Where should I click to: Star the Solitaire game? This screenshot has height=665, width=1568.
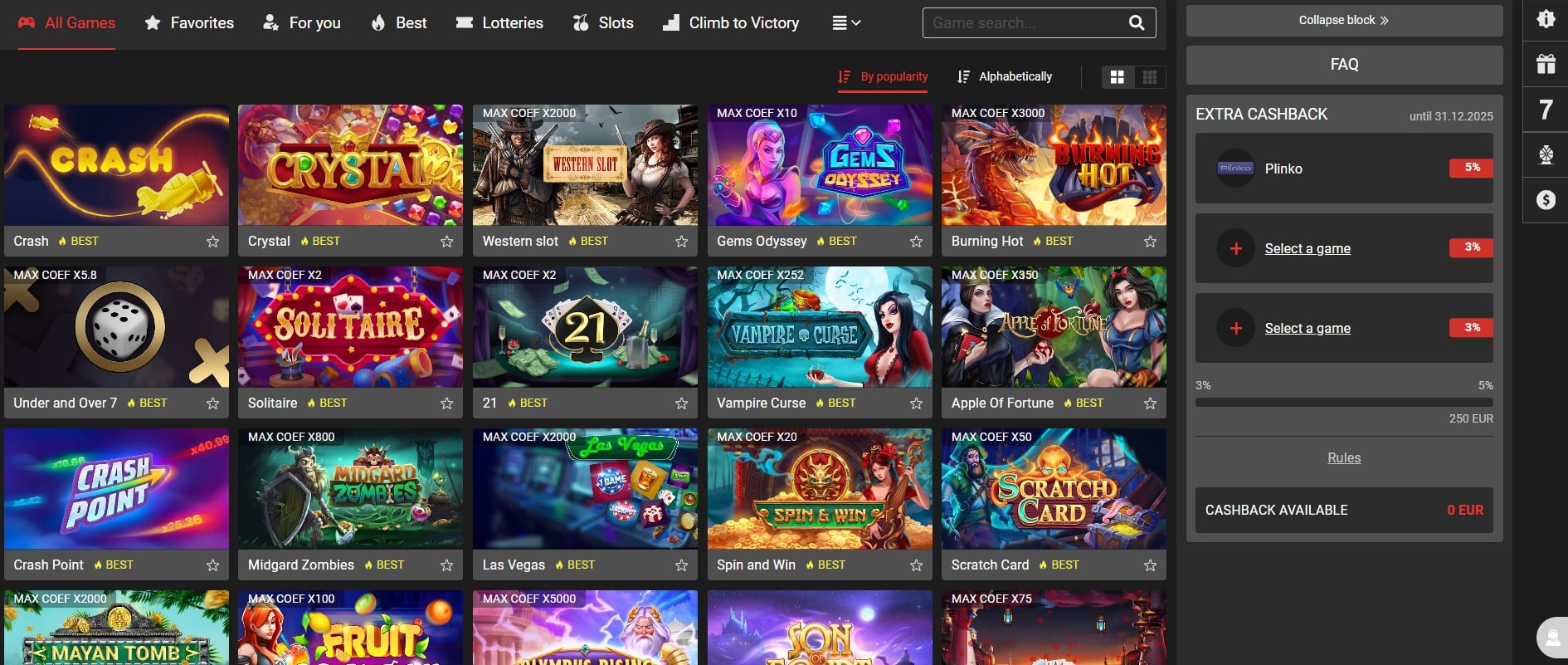click(x=446, y=403)
